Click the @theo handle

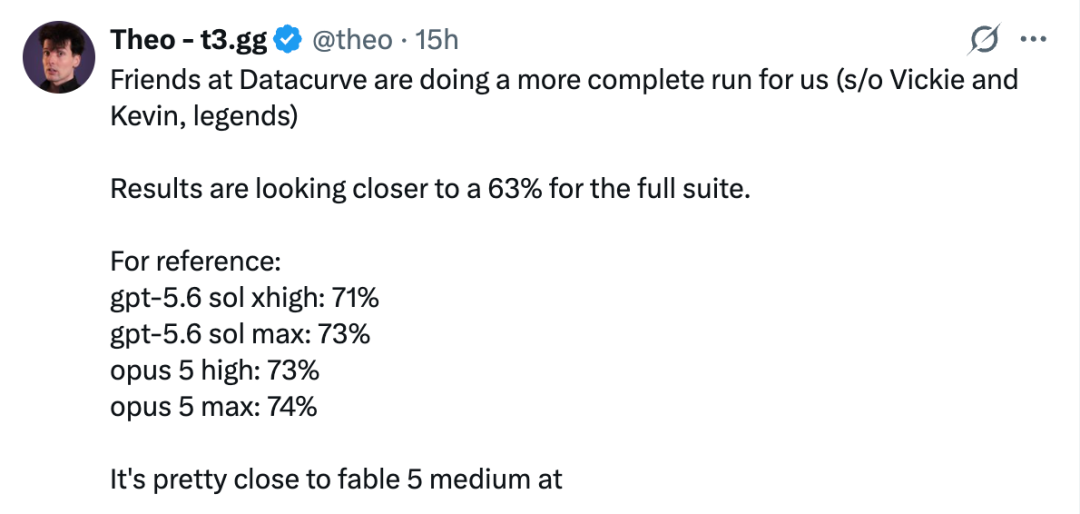(352, 41)
